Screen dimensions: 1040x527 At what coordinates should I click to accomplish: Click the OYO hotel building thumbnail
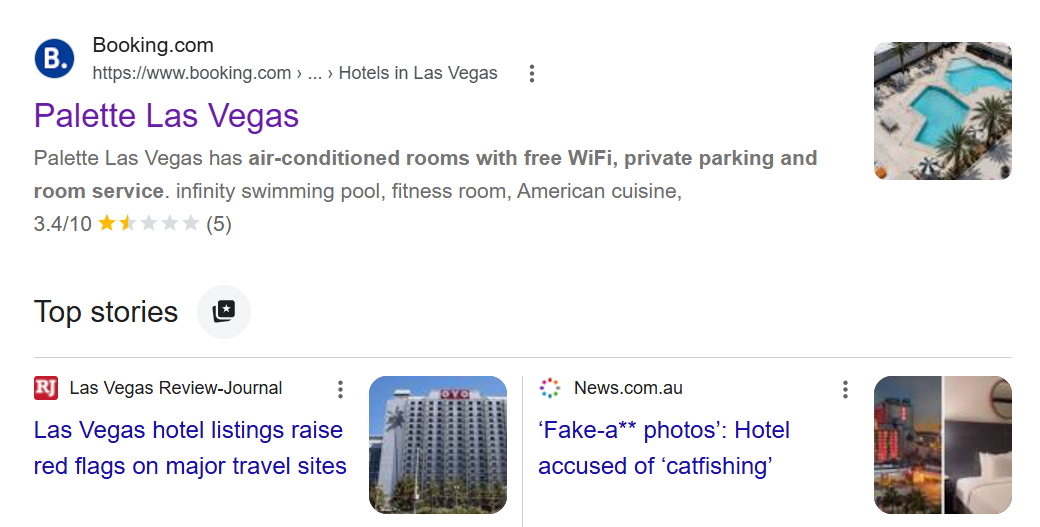(438, 445)
